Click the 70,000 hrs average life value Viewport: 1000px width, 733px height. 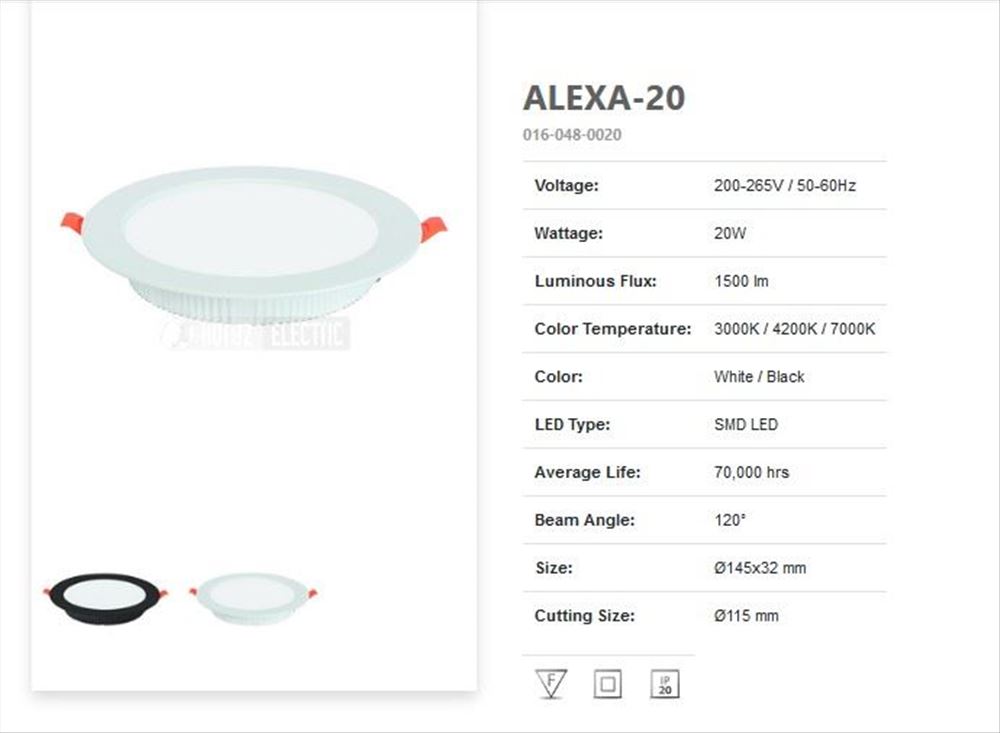click(x=751, y=472)
